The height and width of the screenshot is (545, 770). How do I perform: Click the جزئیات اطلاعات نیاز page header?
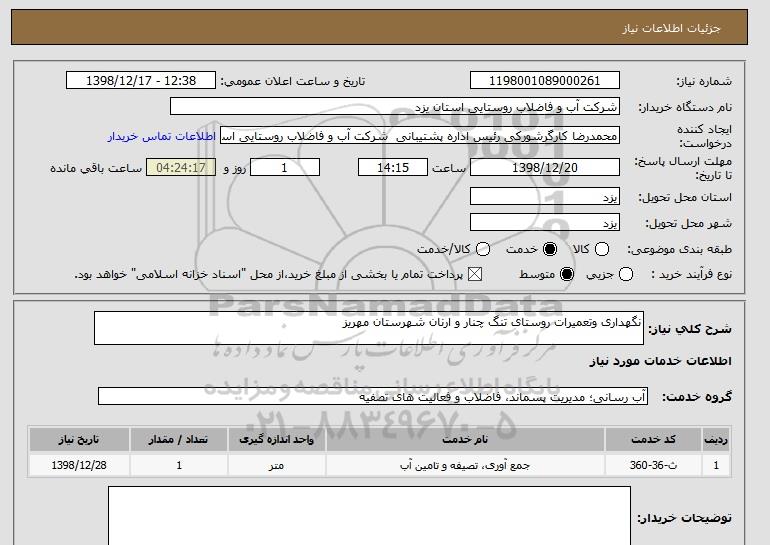pos(671,28)
